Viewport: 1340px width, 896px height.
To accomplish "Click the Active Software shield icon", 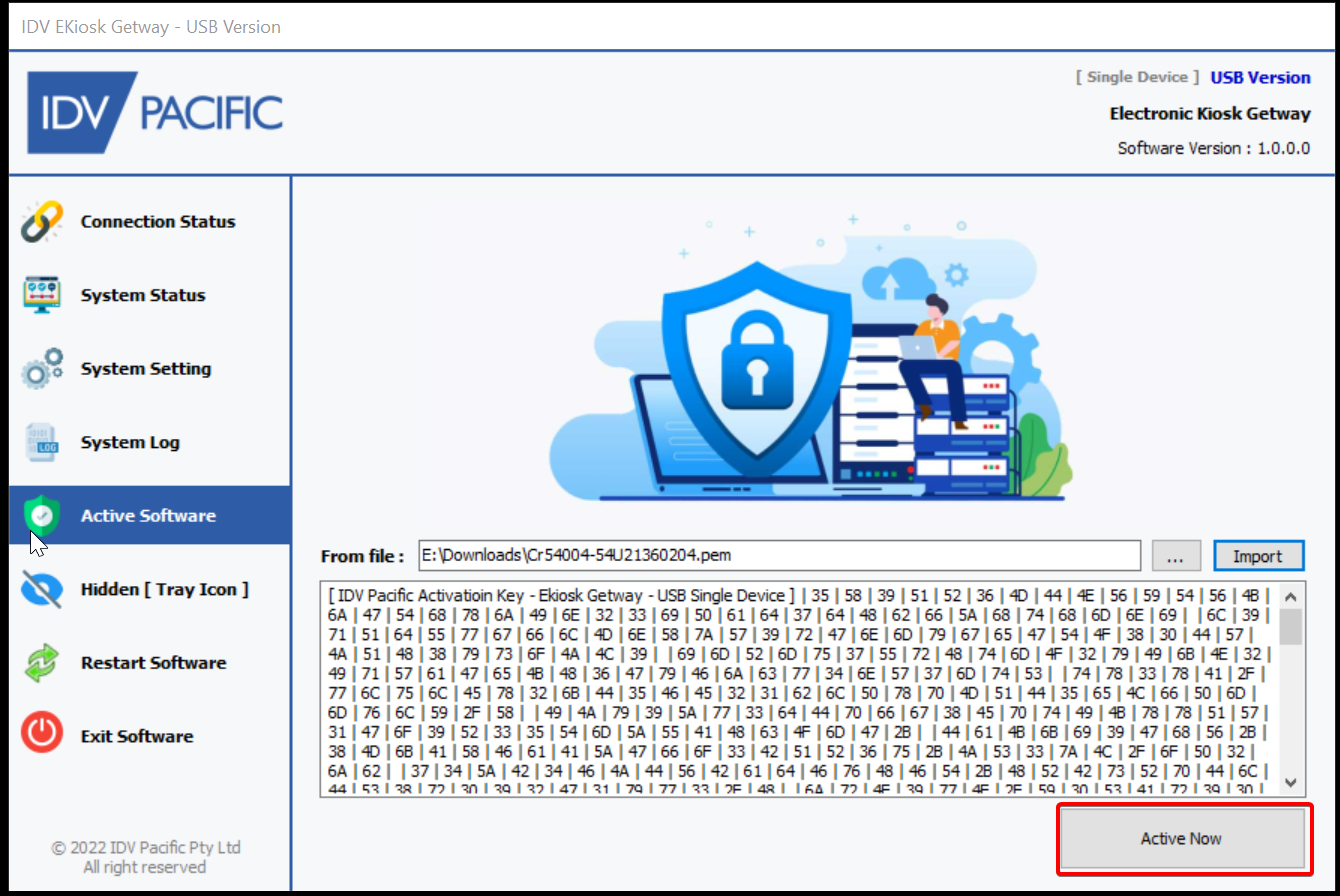I will click(x=42, y=515).
